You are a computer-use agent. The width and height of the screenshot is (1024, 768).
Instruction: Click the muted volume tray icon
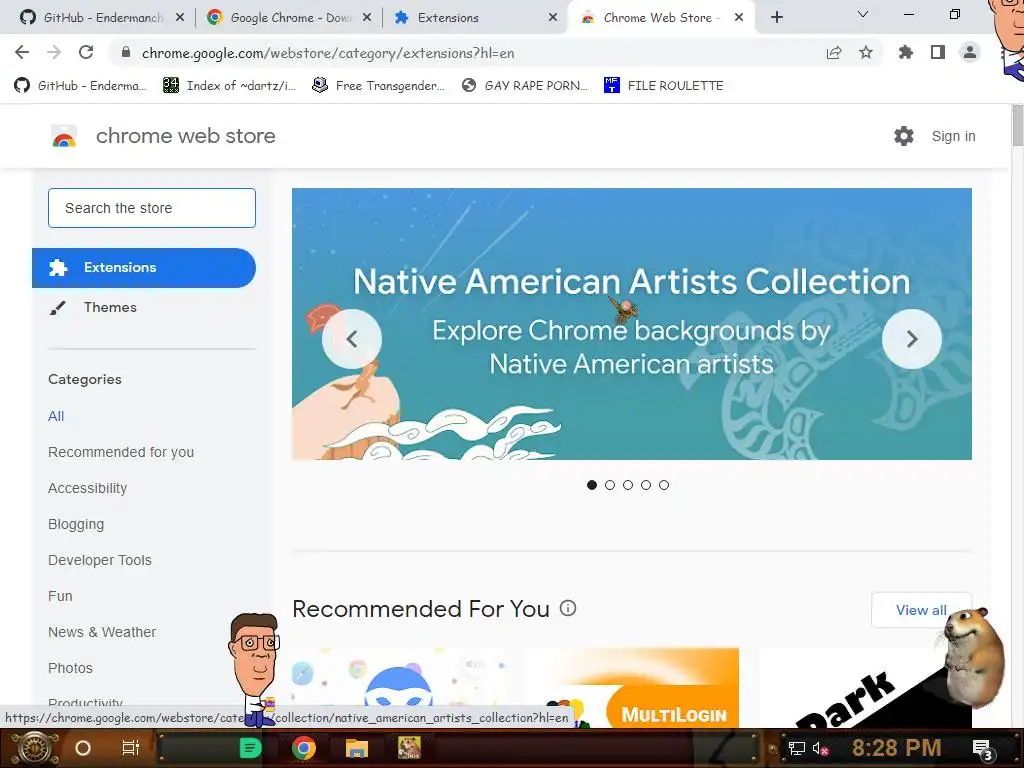[820, 748]
